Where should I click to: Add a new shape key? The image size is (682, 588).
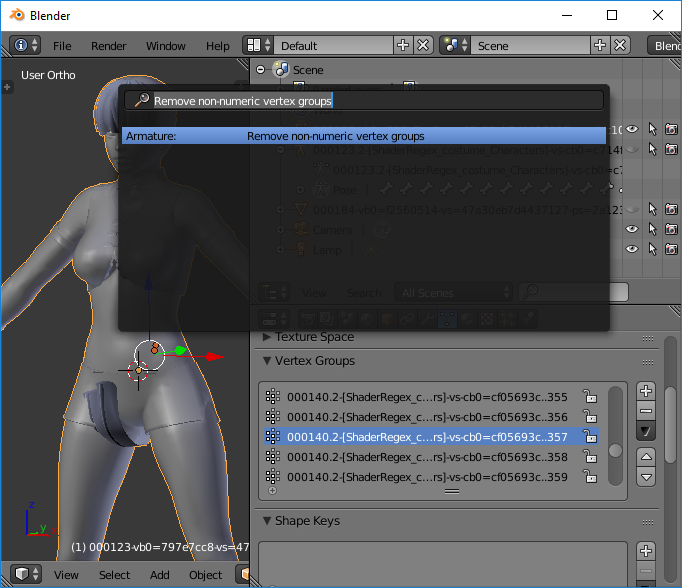[646, 551]
